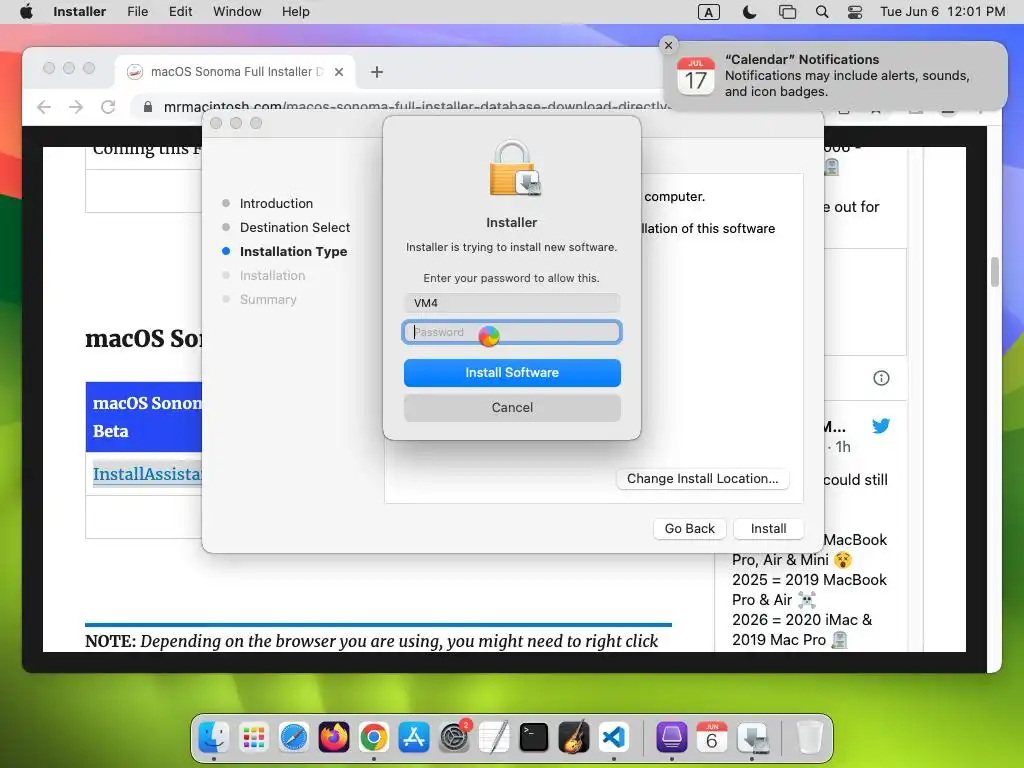Open the Window menu
Screen dimensions: 1024x768
[237, 12]
